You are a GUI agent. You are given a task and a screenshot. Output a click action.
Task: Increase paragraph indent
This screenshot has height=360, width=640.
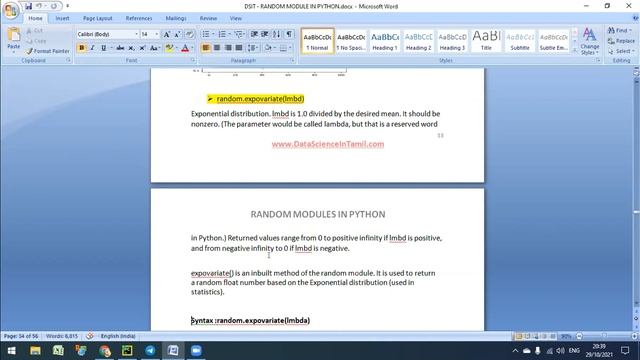(264, 34)
